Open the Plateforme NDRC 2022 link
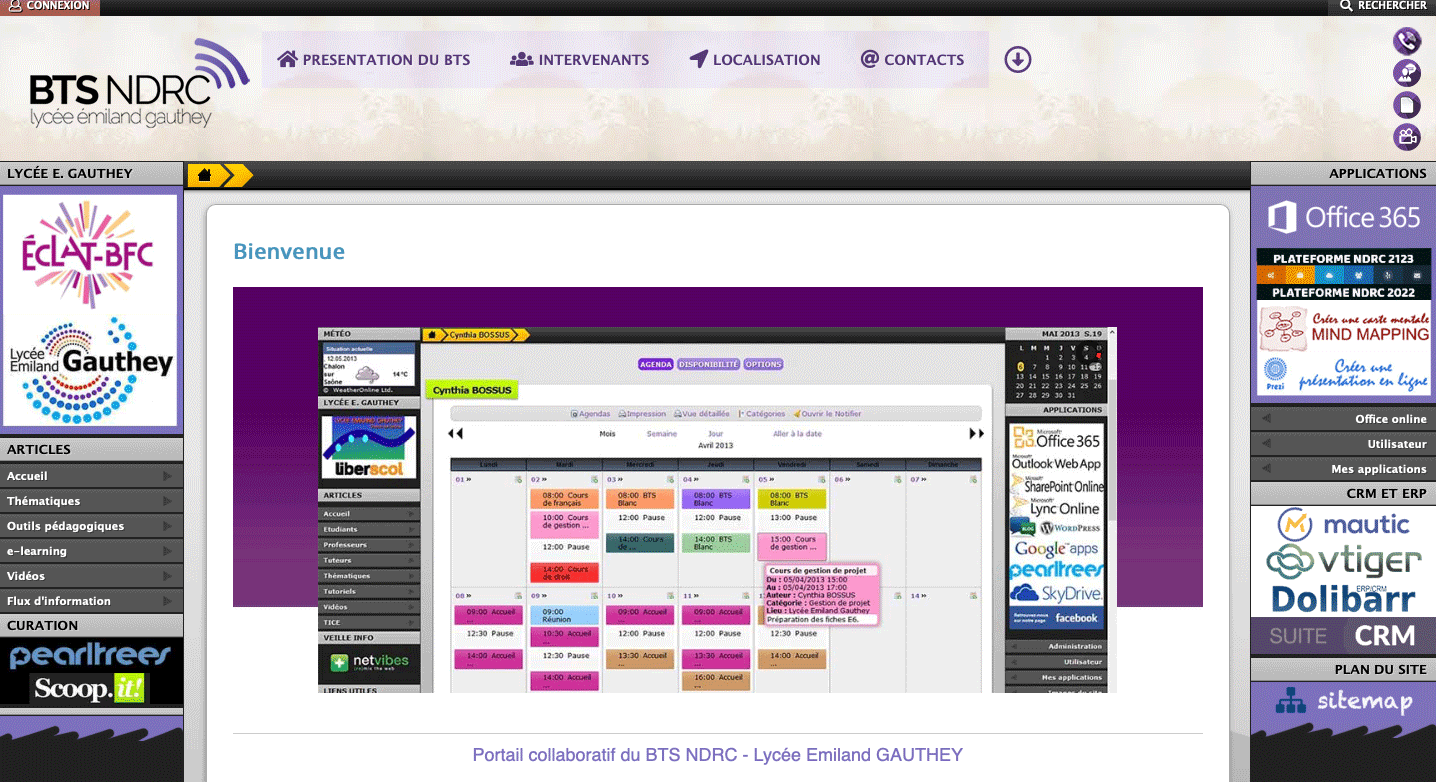This screenshot has height=782, width=1436. coord(1343,293)
